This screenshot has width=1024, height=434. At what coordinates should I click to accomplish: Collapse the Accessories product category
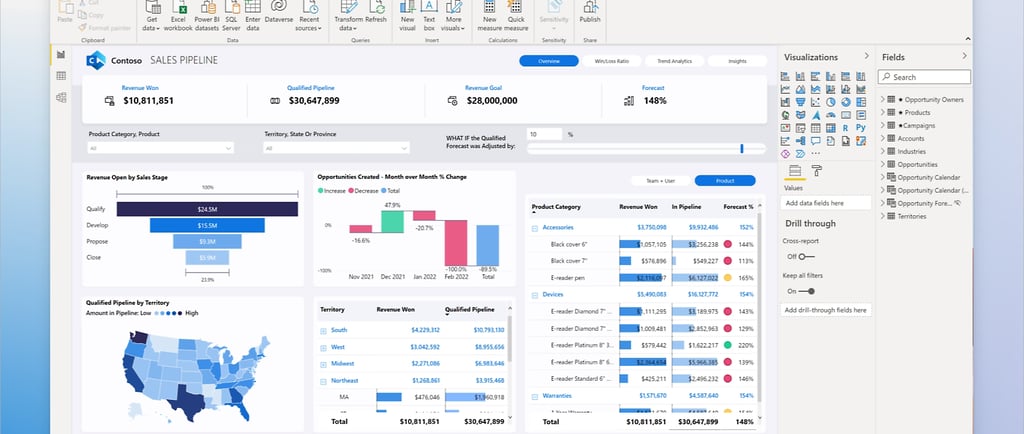(x=535, y=228)
